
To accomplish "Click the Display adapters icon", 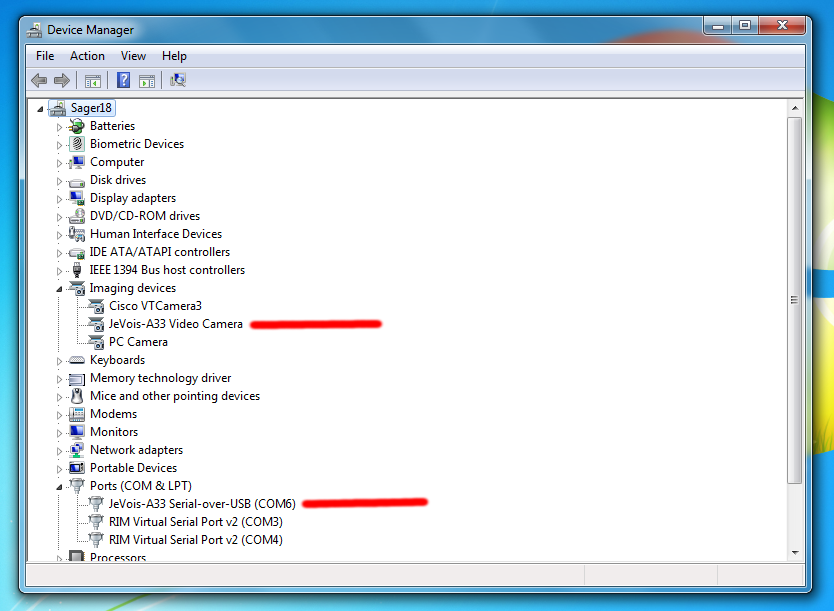I will (77, 198).
